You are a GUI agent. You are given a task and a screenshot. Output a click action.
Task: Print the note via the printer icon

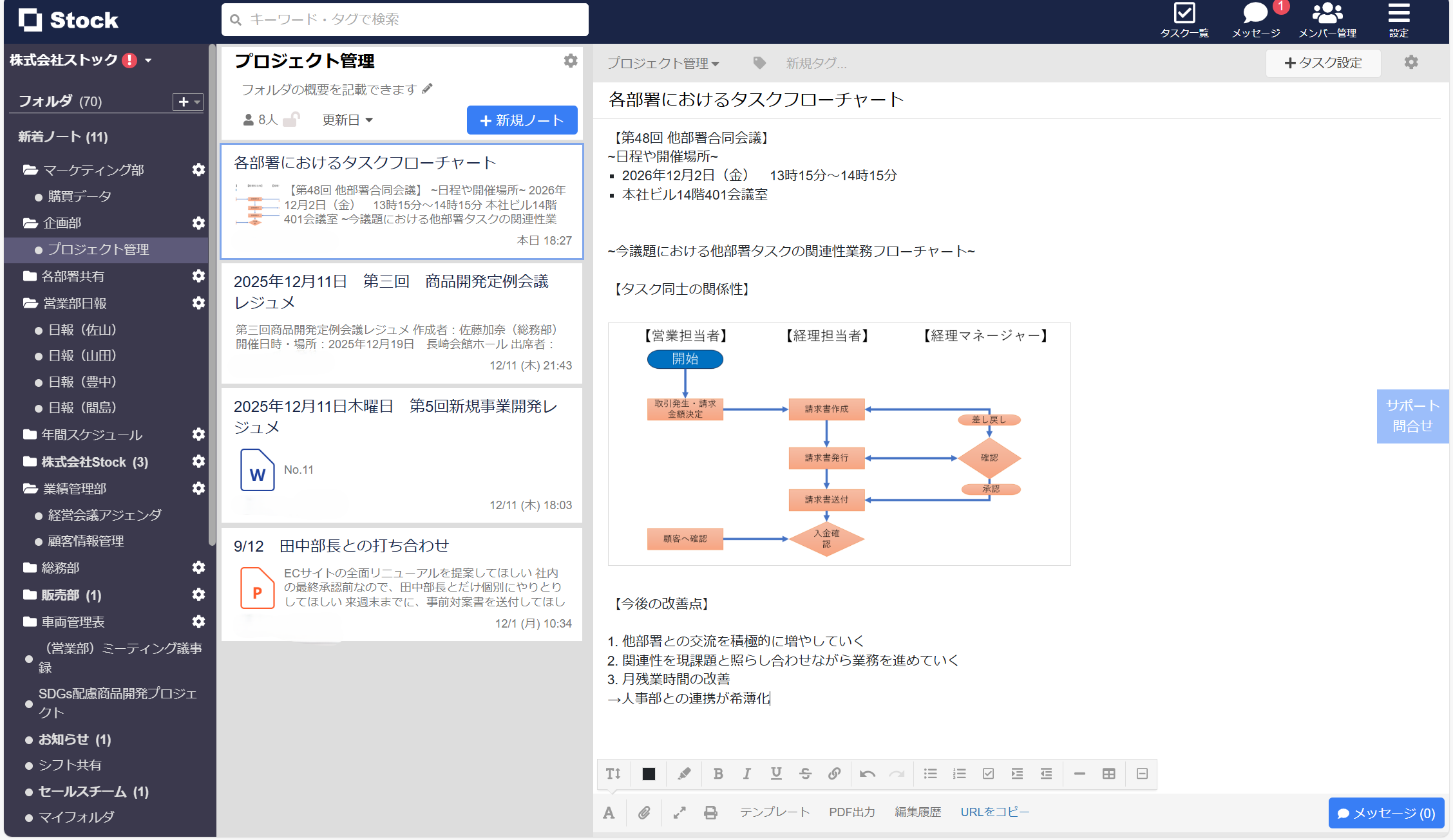pos(710,812)
